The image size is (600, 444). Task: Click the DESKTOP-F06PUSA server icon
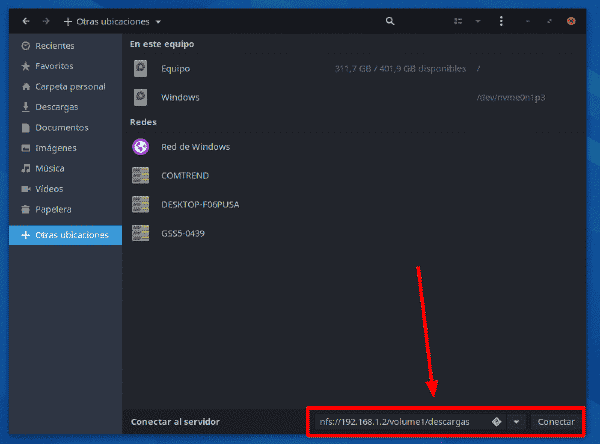coord(140,204)
